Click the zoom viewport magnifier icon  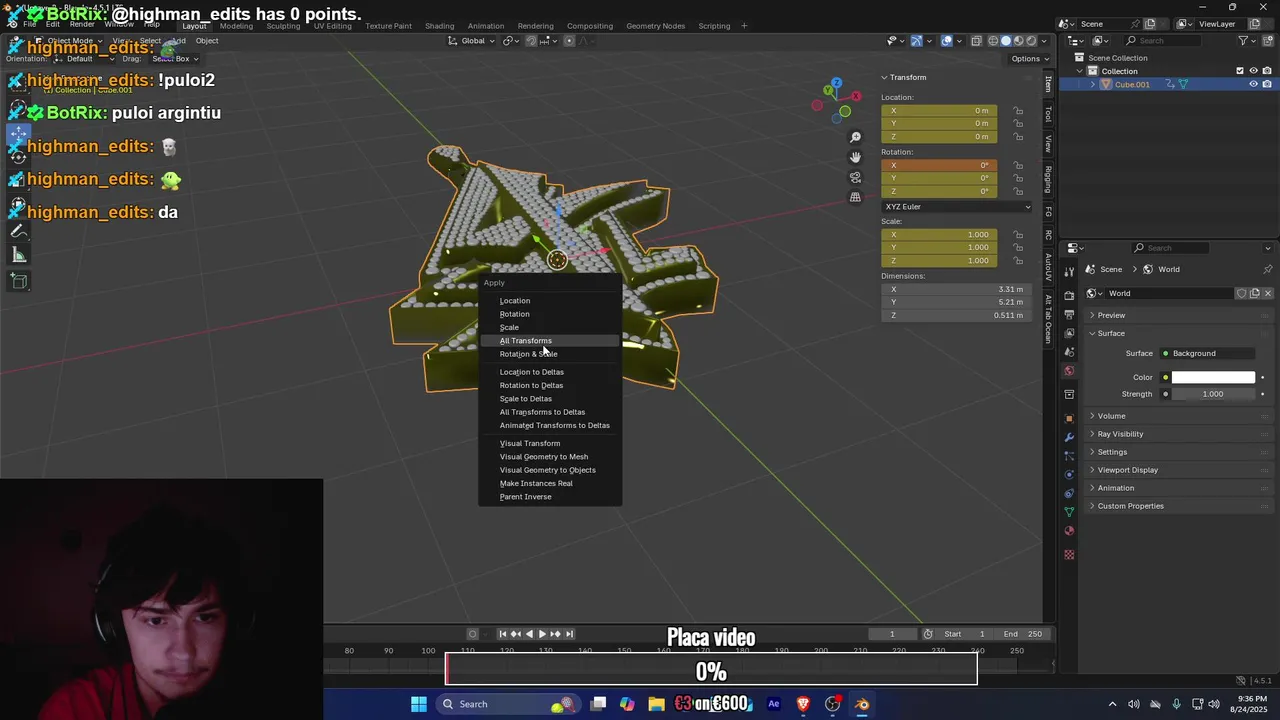coord(855,137)
